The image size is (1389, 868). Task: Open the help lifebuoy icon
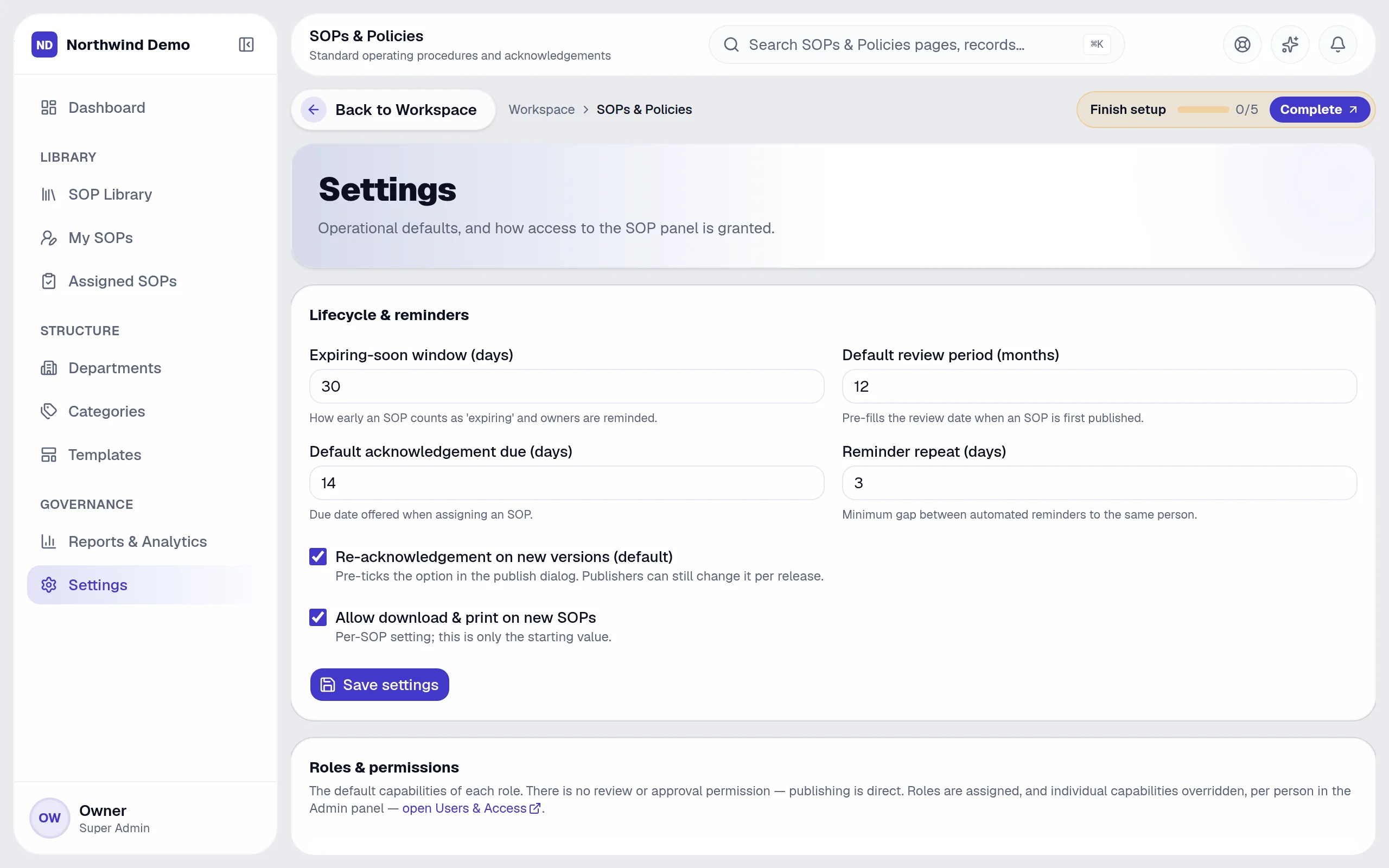point(1242,44)
